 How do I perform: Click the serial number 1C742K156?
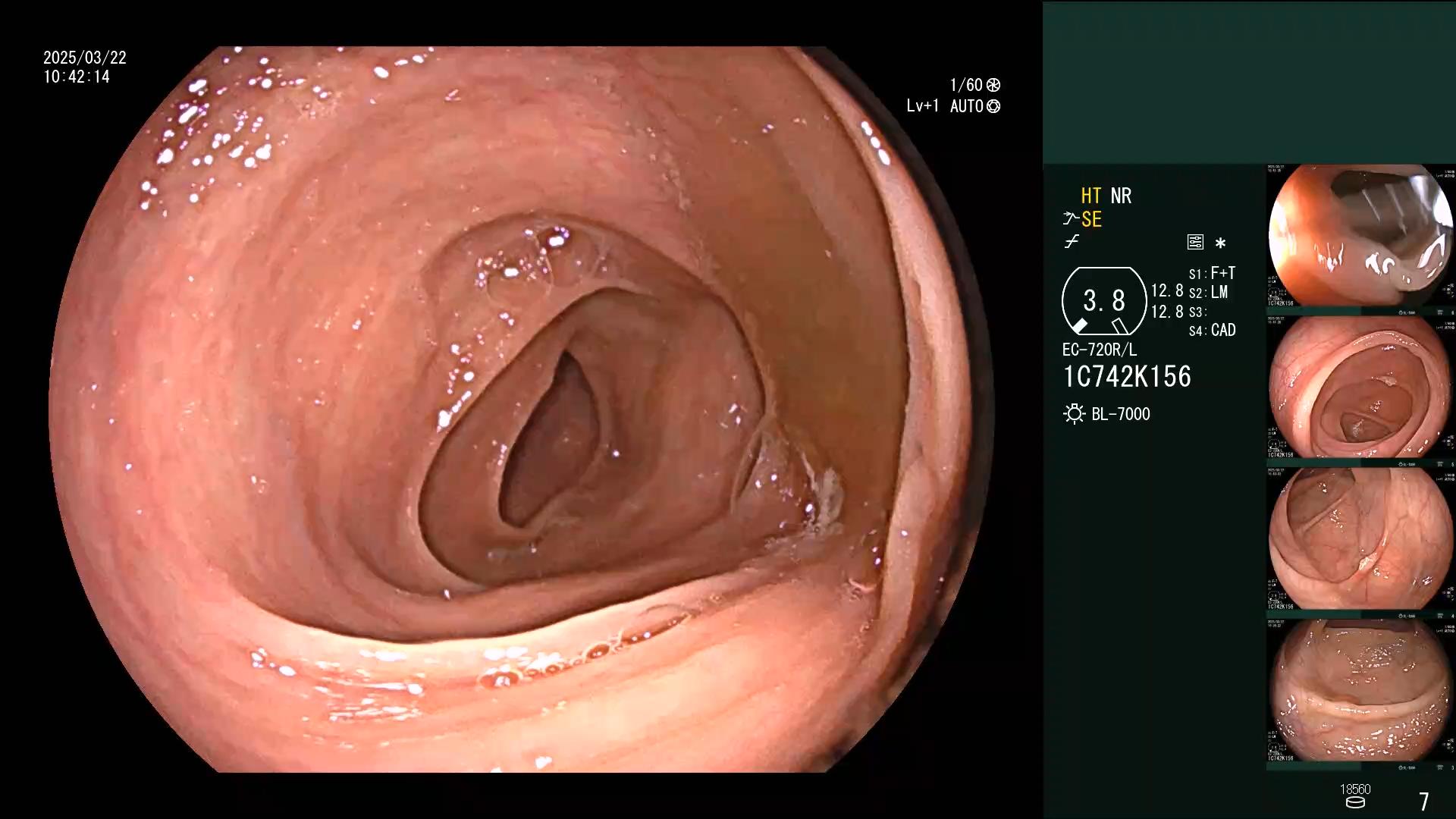pyautogui.click(x=1127, y=377)
